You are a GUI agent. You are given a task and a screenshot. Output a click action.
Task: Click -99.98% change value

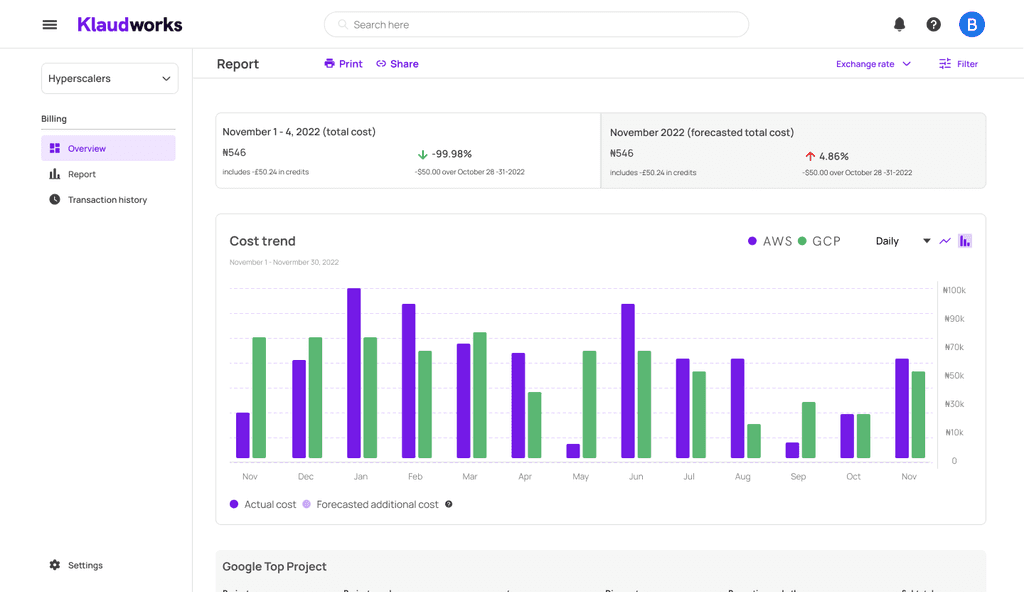point(452,154)
